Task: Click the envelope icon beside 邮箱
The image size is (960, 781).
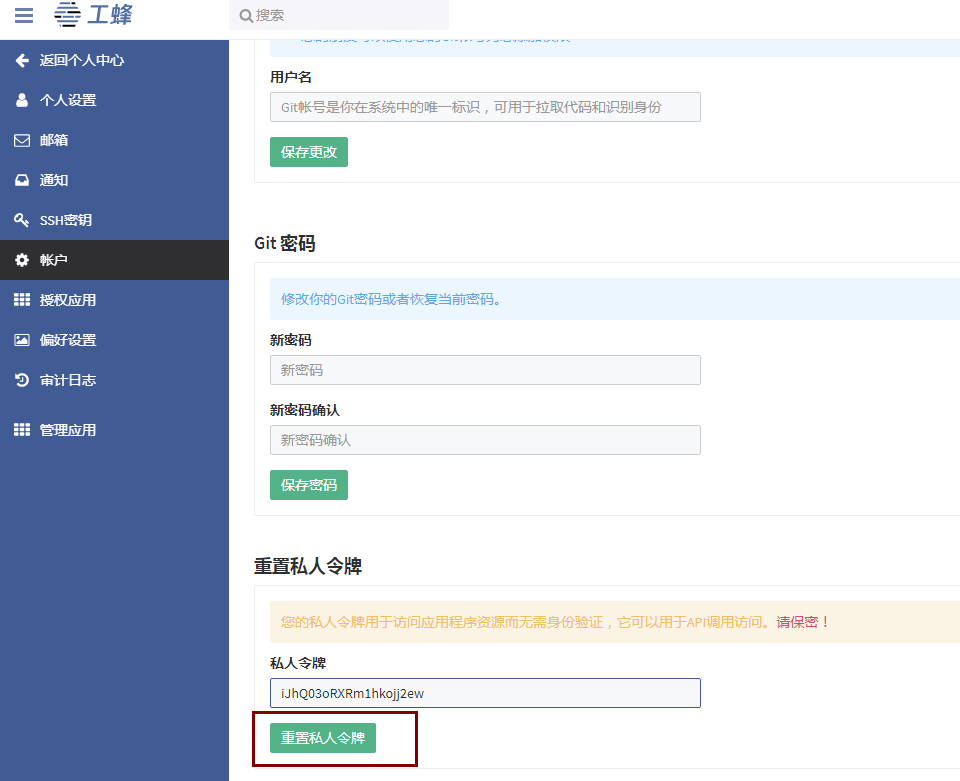Action: click(x=22, y=140)
